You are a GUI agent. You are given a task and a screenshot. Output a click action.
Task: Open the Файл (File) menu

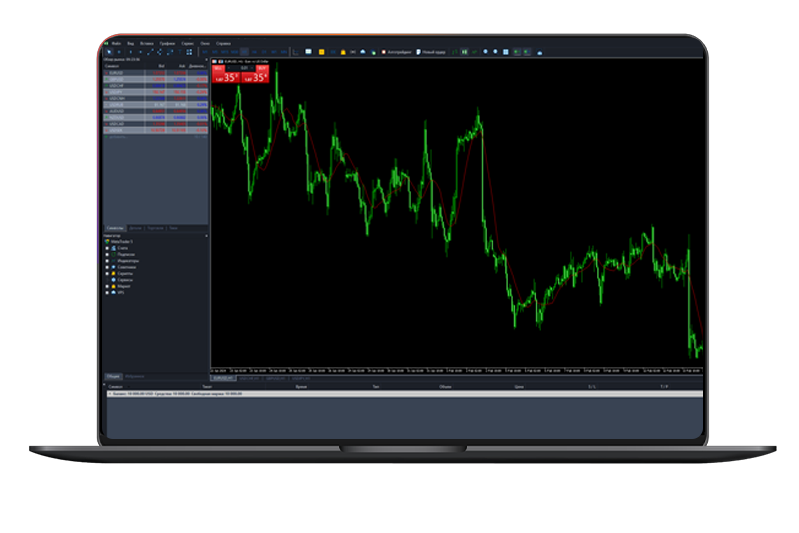click(117, 44)
